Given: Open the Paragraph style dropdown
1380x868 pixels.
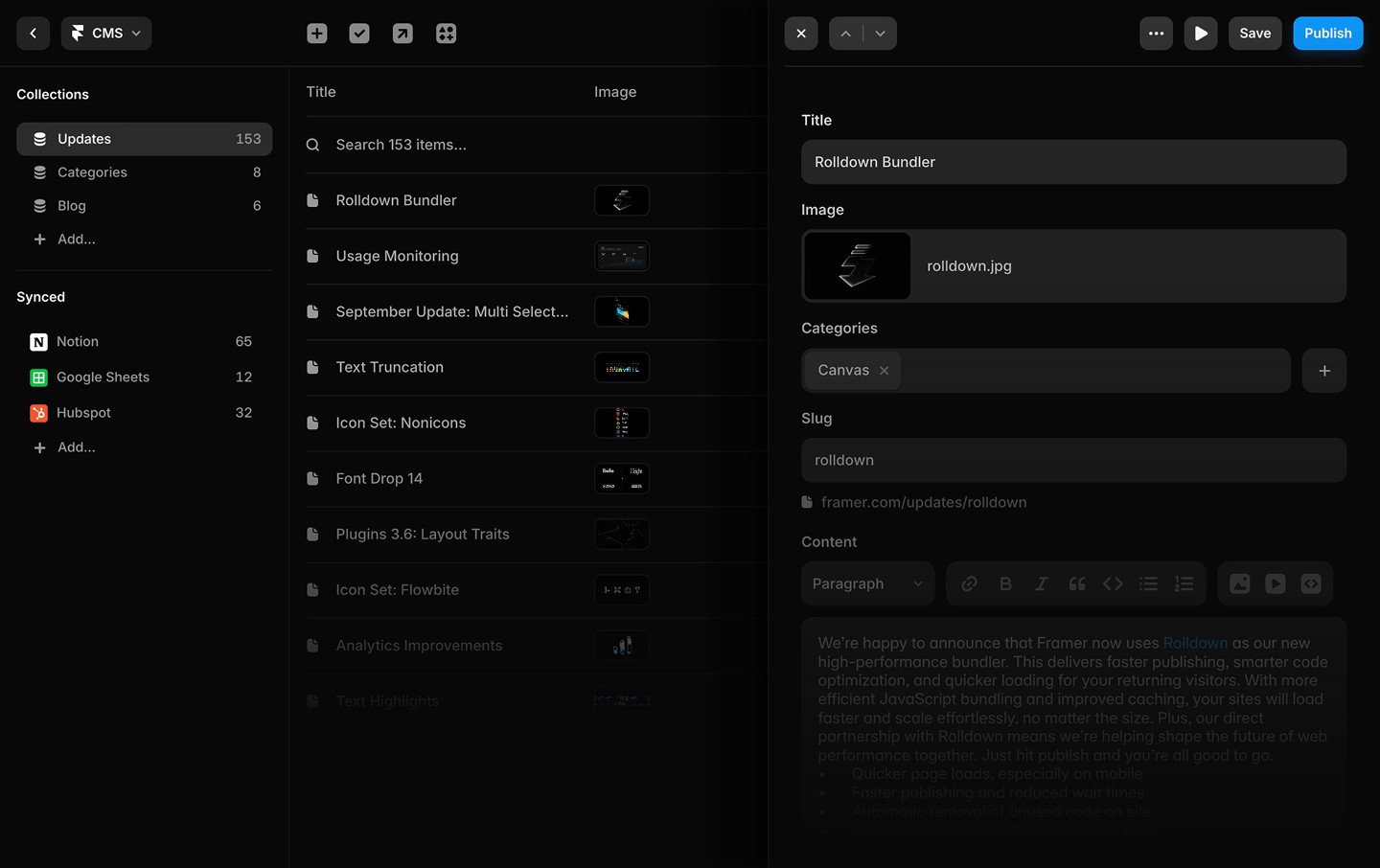Looking at the screenshot, I should pos(867,583).
